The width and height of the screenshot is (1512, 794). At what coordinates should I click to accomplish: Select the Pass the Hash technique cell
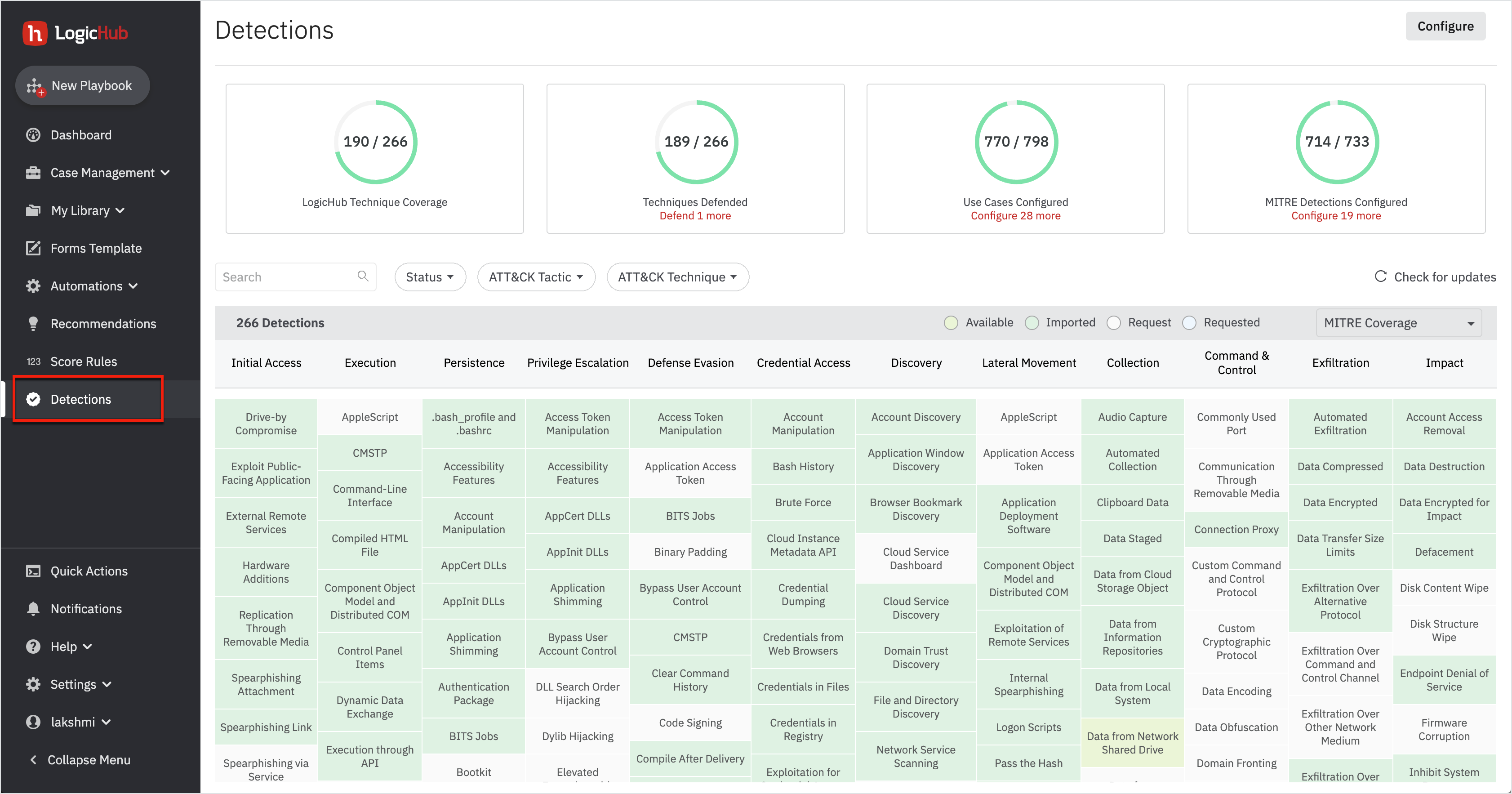click(x=1028, y=763)
